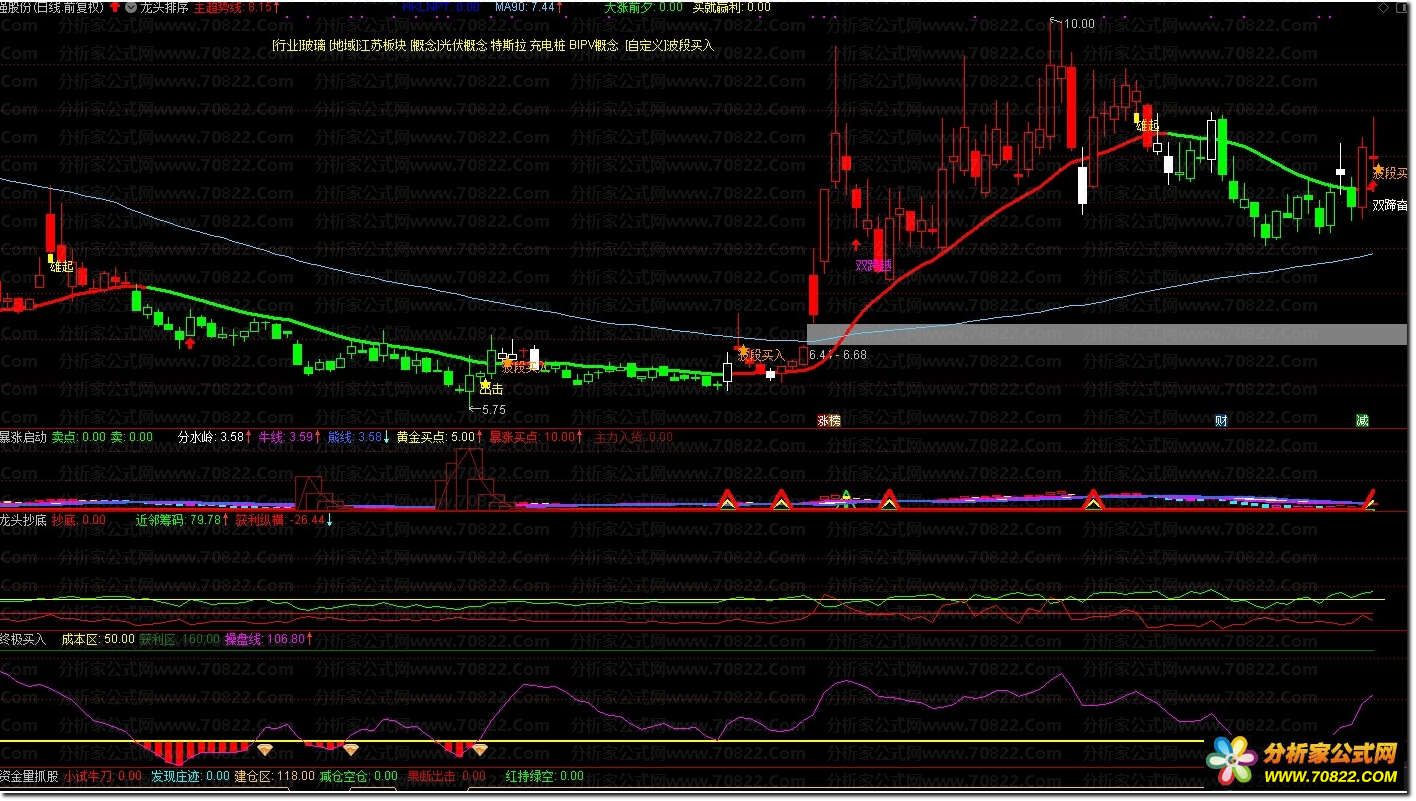Click the 建仓区: 118.00 value
The width and height of the screenshot is (1416, 801).
(275, 775)
